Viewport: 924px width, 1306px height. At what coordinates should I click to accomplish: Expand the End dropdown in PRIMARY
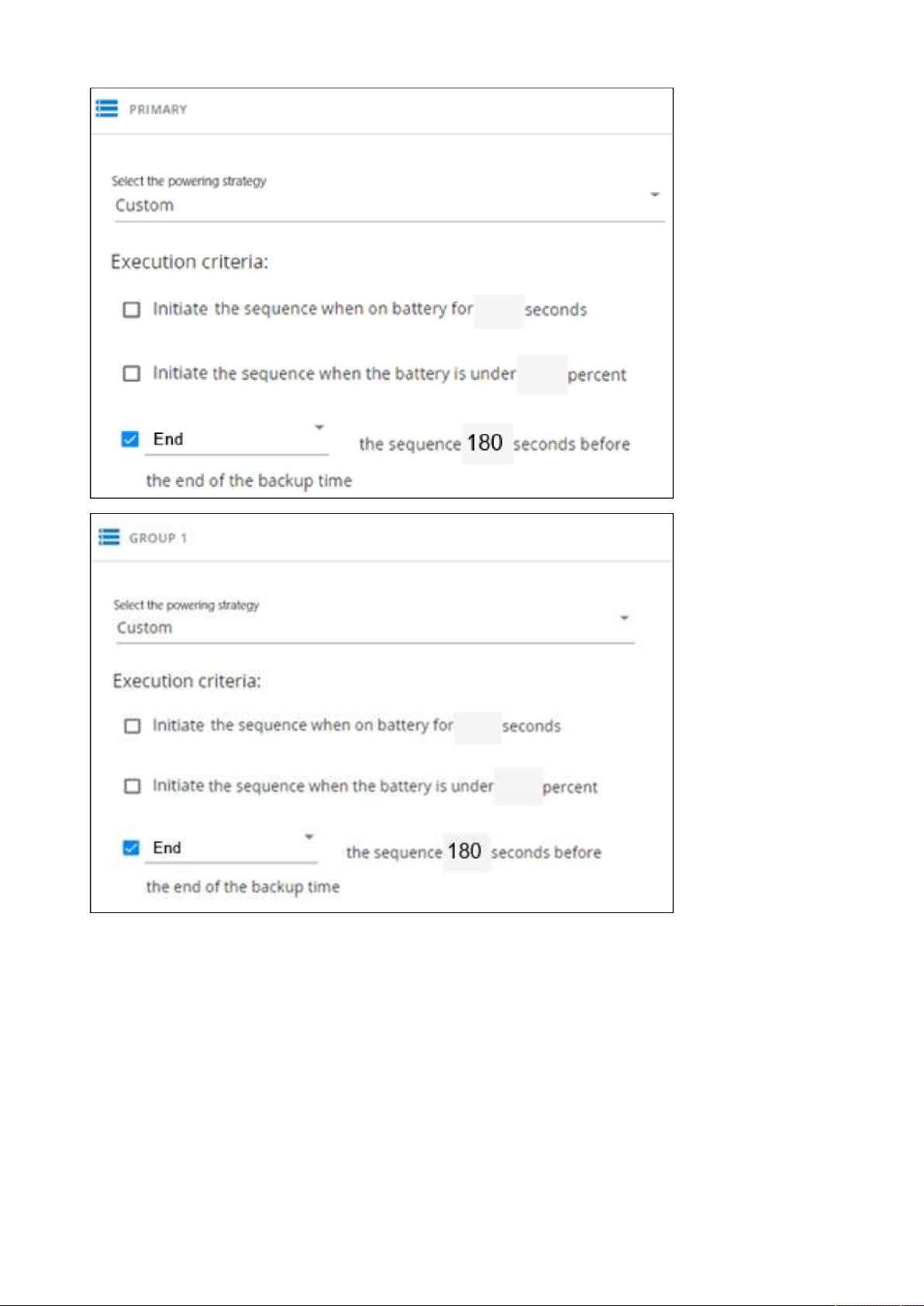pyautogui.click(x=237, y=439)
